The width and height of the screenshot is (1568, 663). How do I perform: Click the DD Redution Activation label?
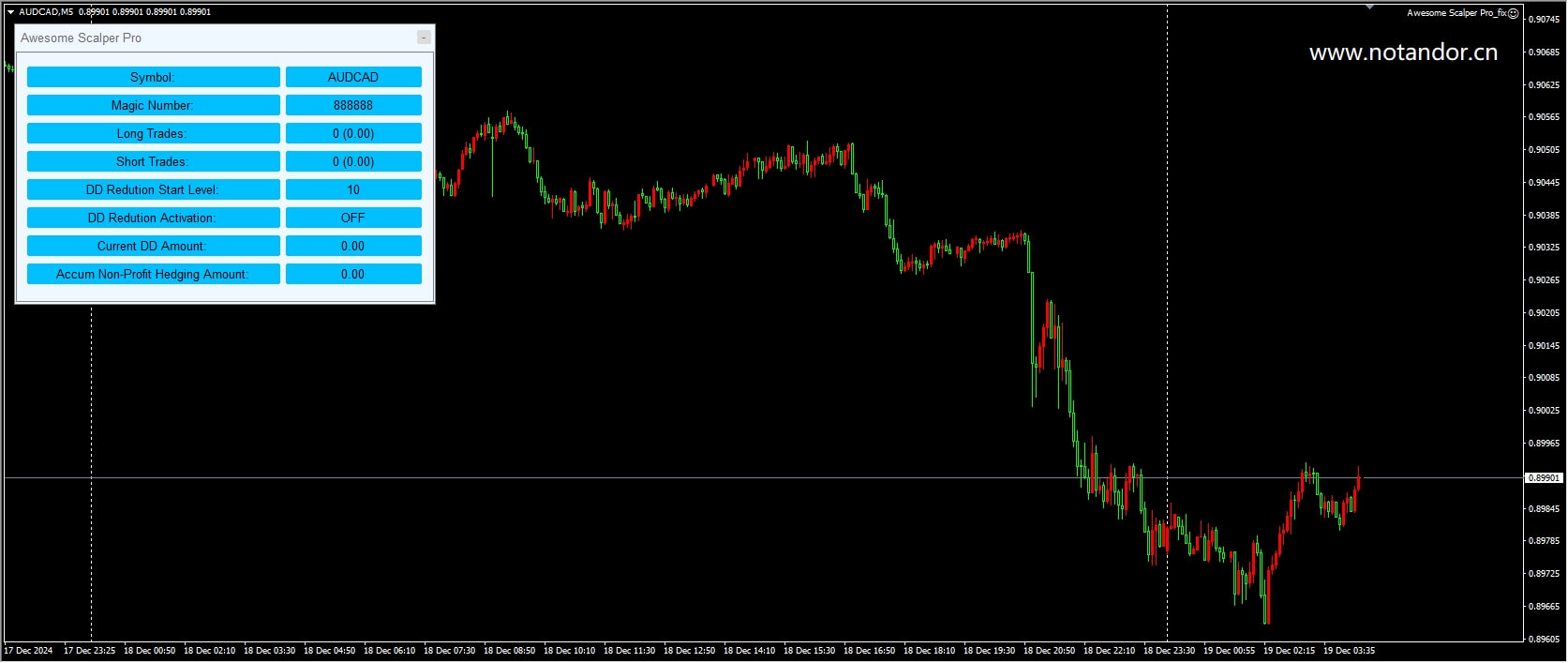153,218
